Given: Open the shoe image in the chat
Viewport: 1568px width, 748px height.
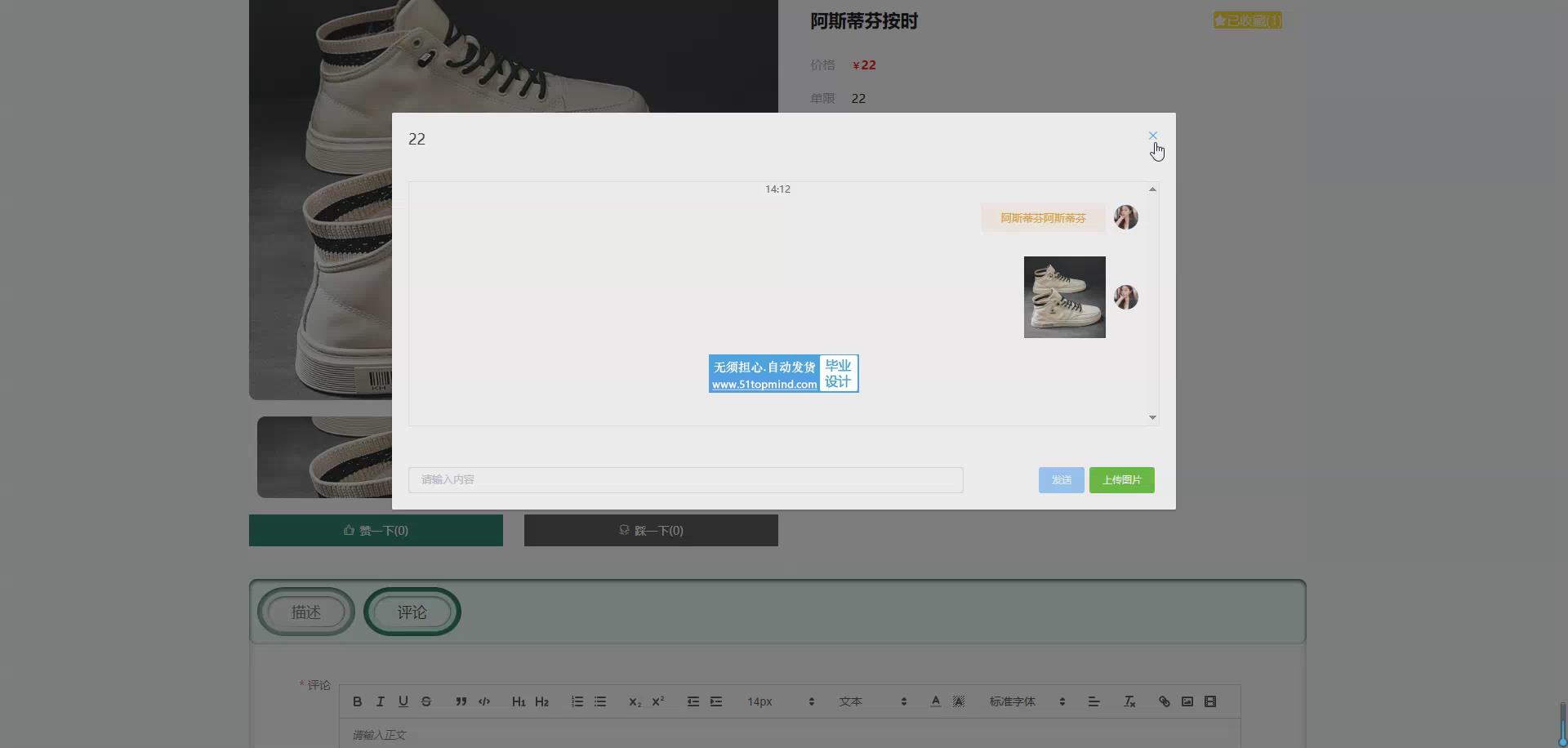Looking at the screenshot, I should pyautogui.click(x=1064, y=297).
